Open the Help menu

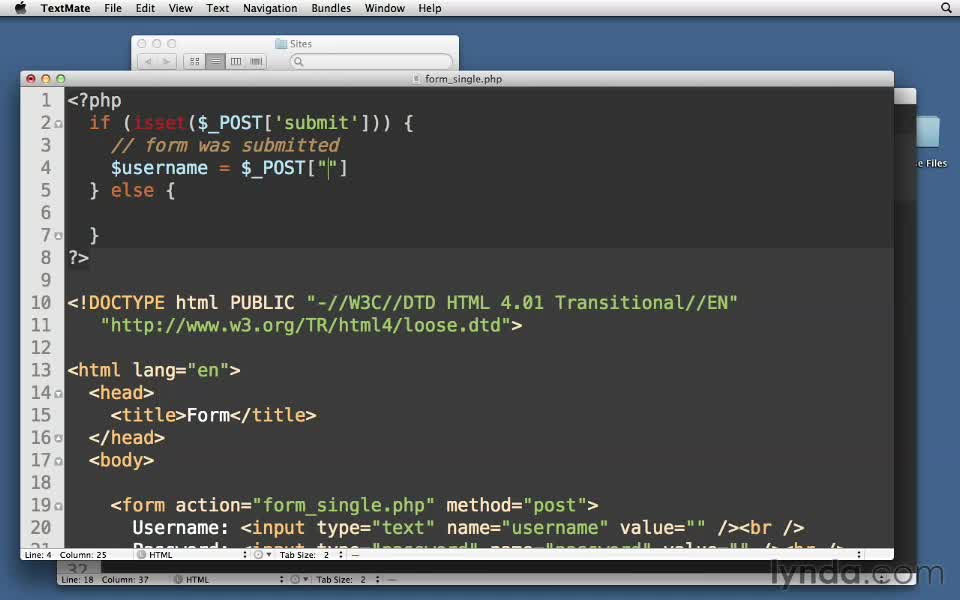(430, 8)
